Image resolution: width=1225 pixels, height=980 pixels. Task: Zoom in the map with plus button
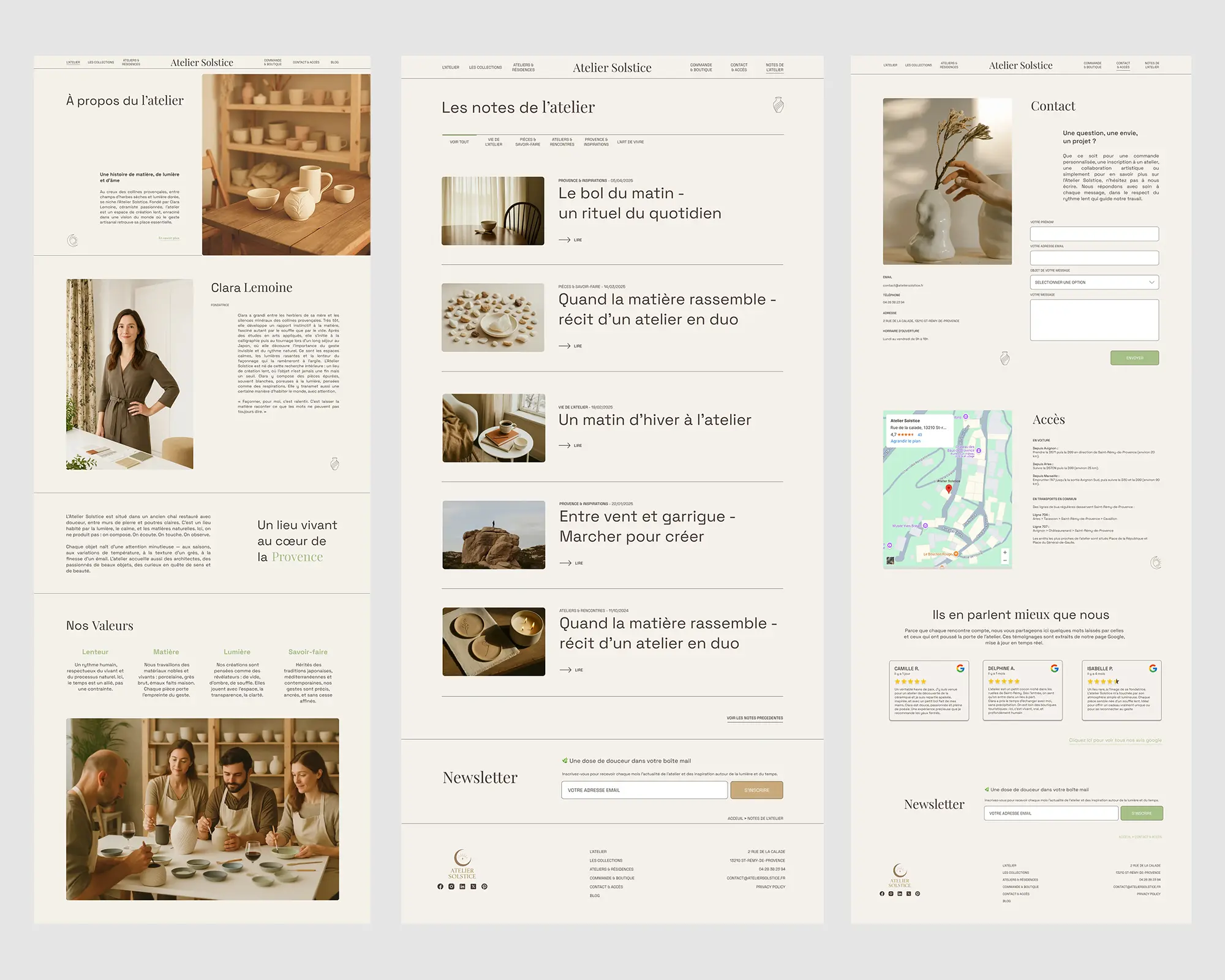pos(1005,552)
